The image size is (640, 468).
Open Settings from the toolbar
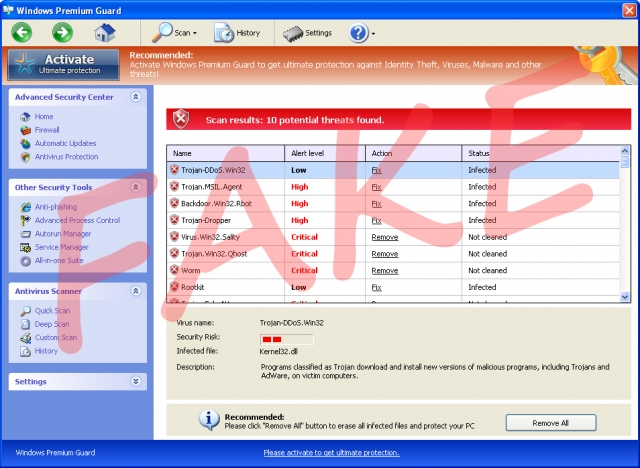[x=307, y=33]
